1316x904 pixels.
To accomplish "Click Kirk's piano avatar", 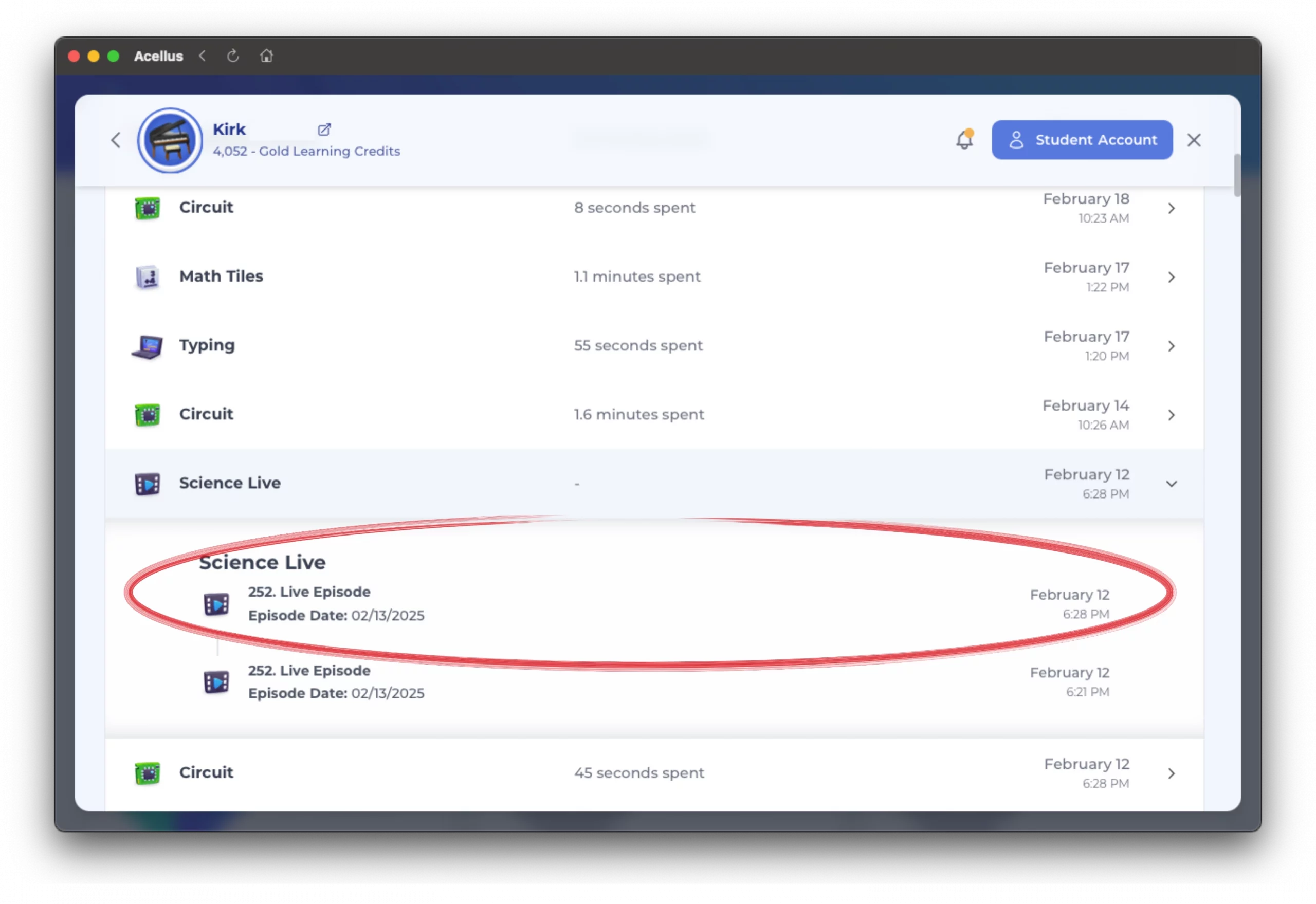I will (170, 140).
